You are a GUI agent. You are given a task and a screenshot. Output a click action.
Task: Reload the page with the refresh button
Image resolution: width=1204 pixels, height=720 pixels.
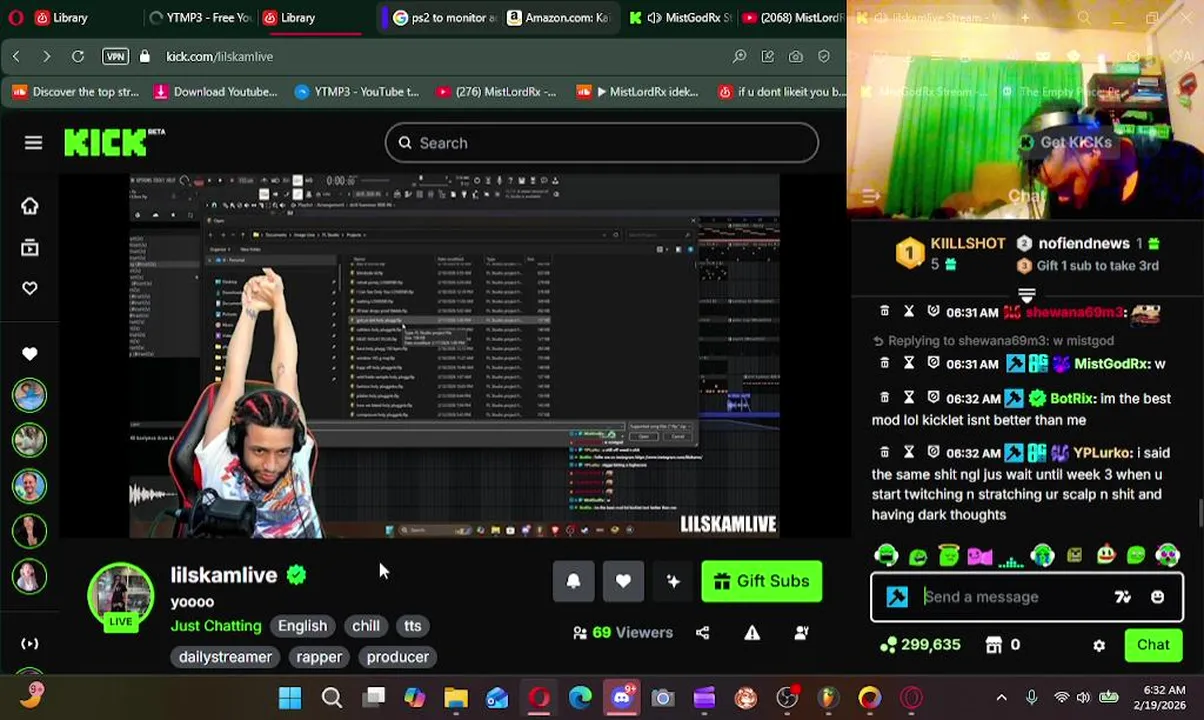coord(77,57)
